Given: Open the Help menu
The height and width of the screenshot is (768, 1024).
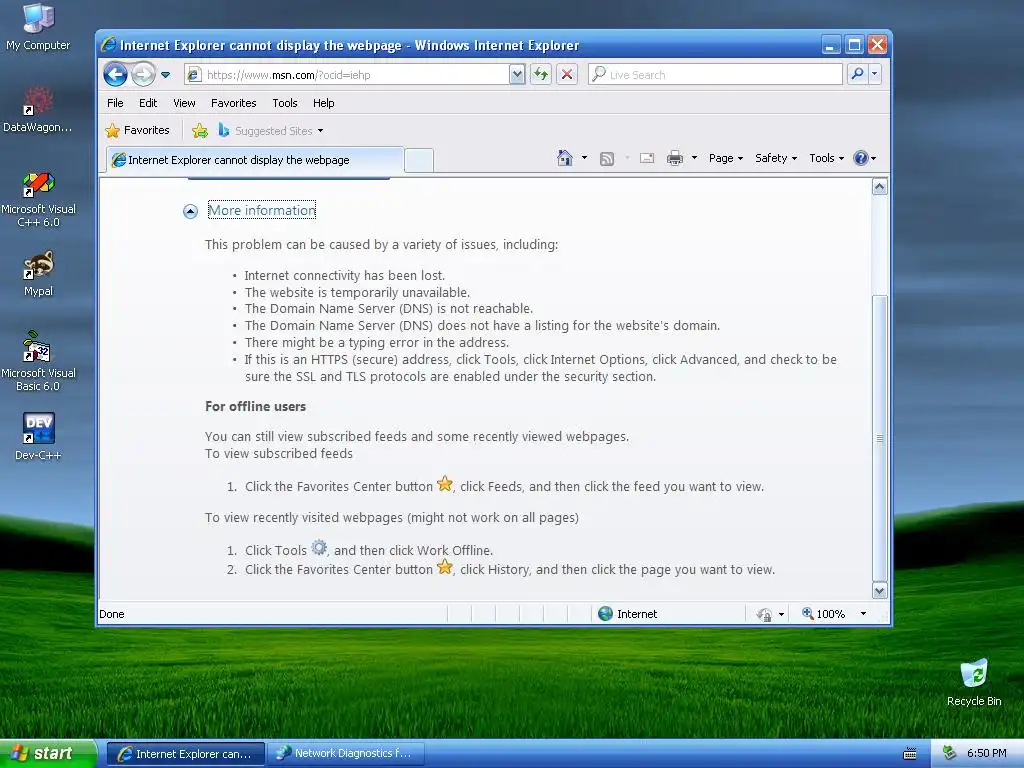Looking at the screenshot, I should [323, 103].
